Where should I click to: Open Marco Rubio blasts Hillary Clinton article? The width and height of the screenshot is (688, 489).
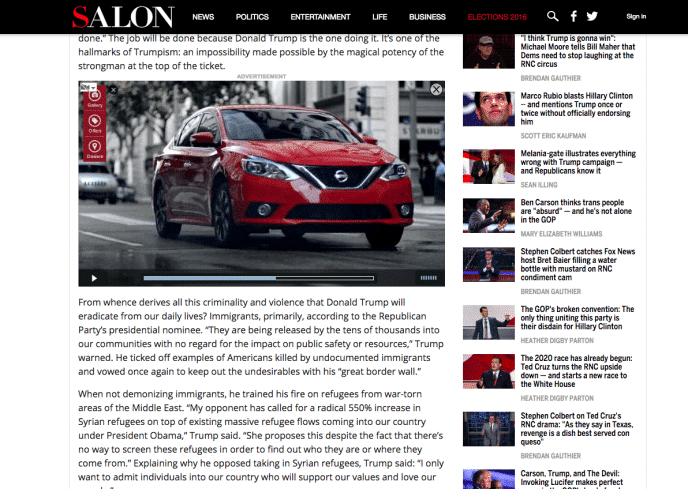tap(577, 108)
